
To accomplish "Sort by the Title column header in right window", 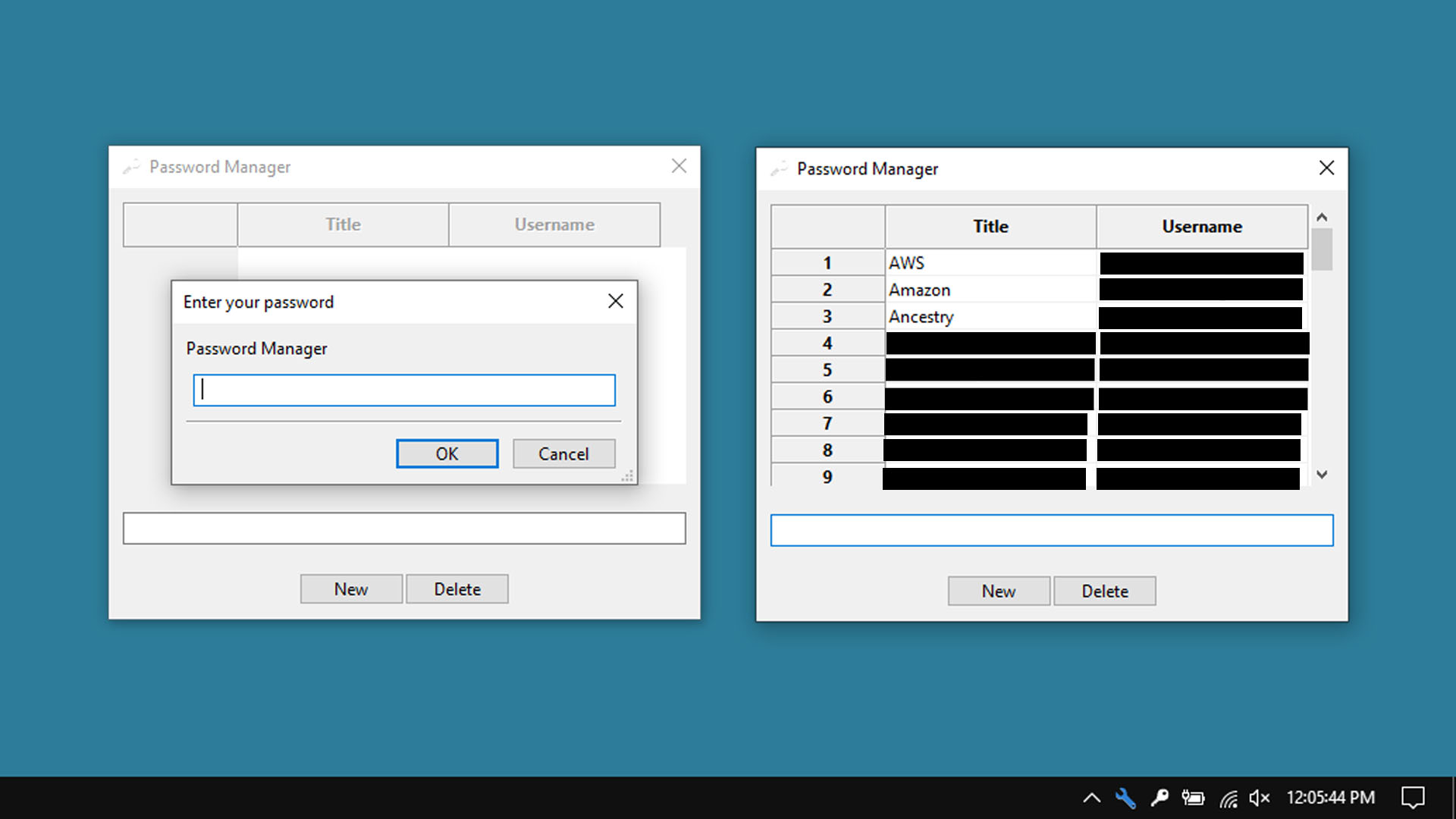I will [990, 227].
